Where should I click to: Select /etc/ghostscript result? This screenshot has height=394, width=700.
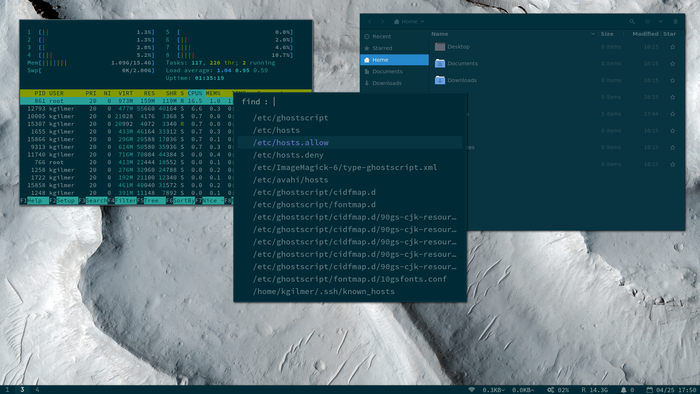pos(350,118)
